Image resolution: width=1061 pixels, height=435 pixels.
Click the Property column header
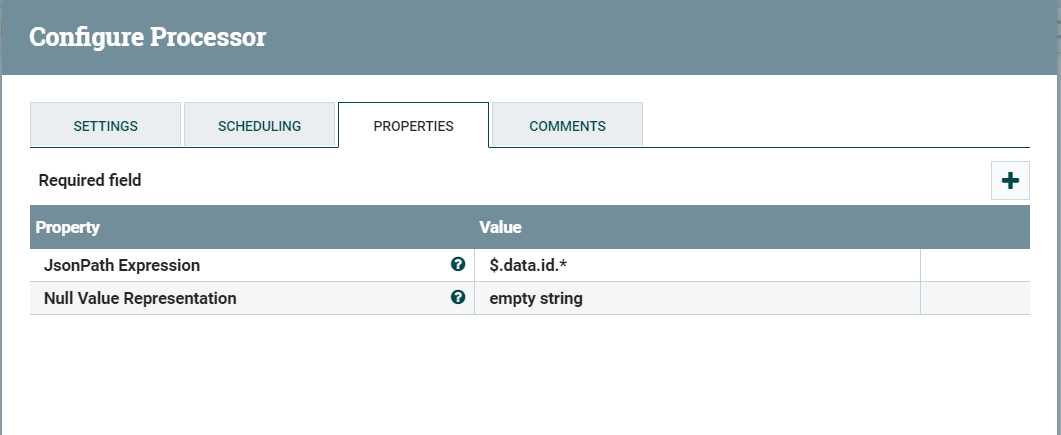pyautogui.click(x=68, y=228)
